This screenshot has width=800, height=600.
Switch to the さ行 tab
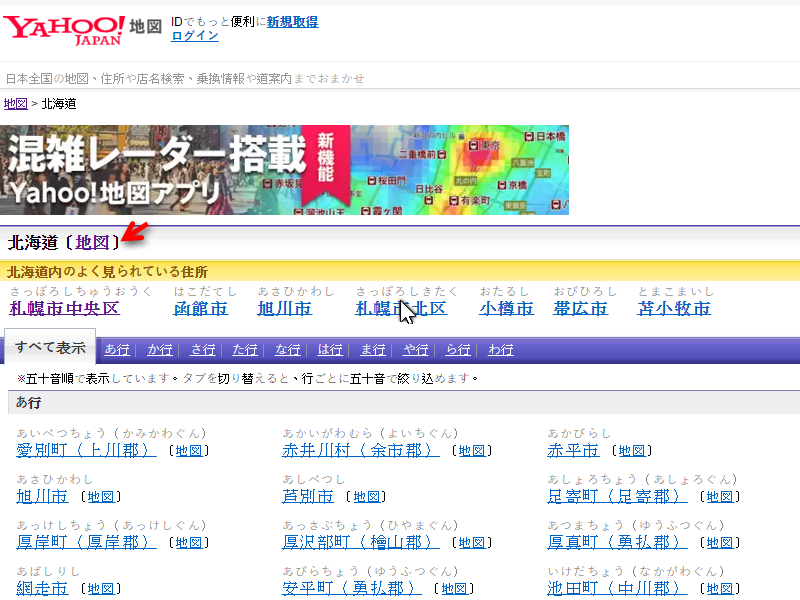pyautogui.click(x=203, y=349)
